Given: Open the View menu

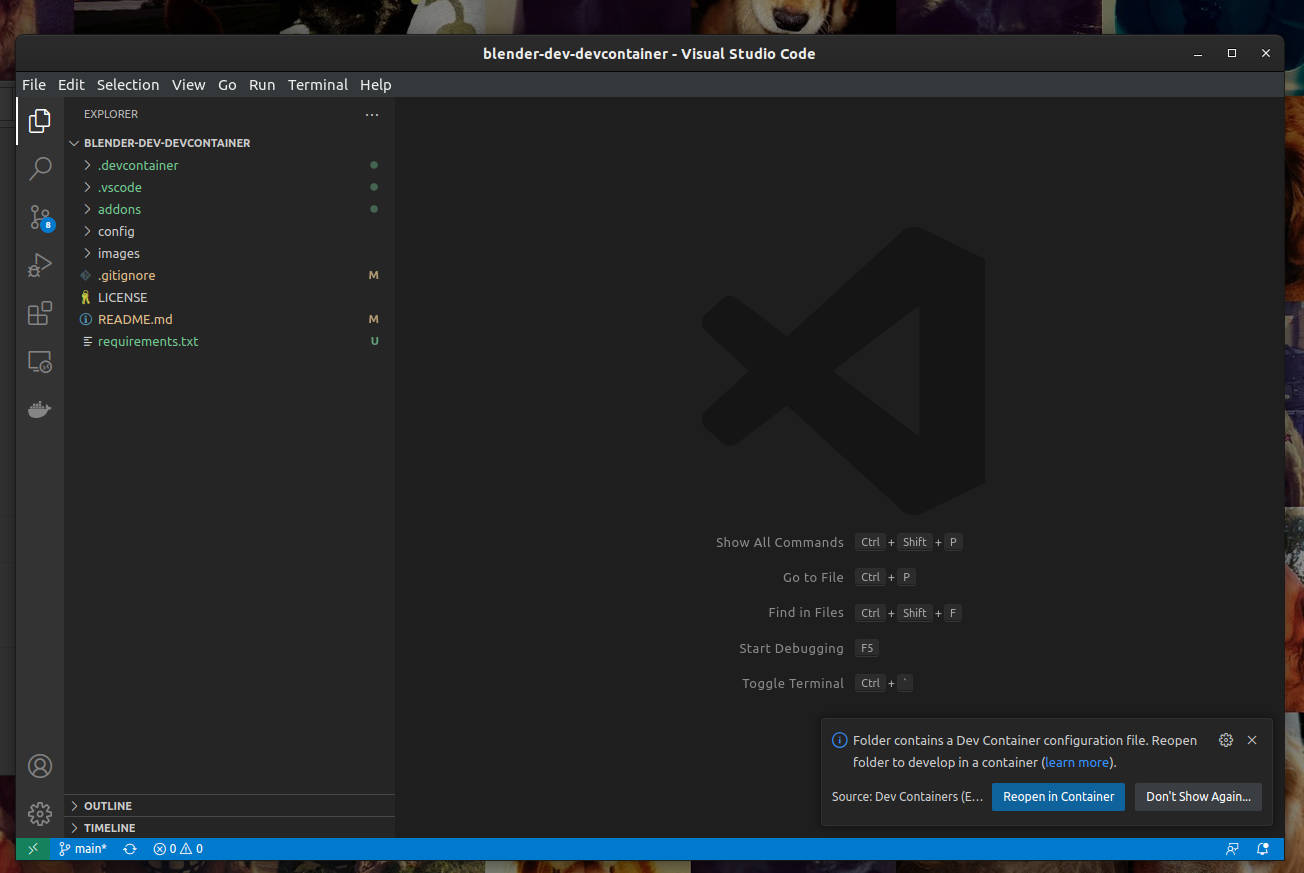Looking at the screenshot, I should [188, 85].
